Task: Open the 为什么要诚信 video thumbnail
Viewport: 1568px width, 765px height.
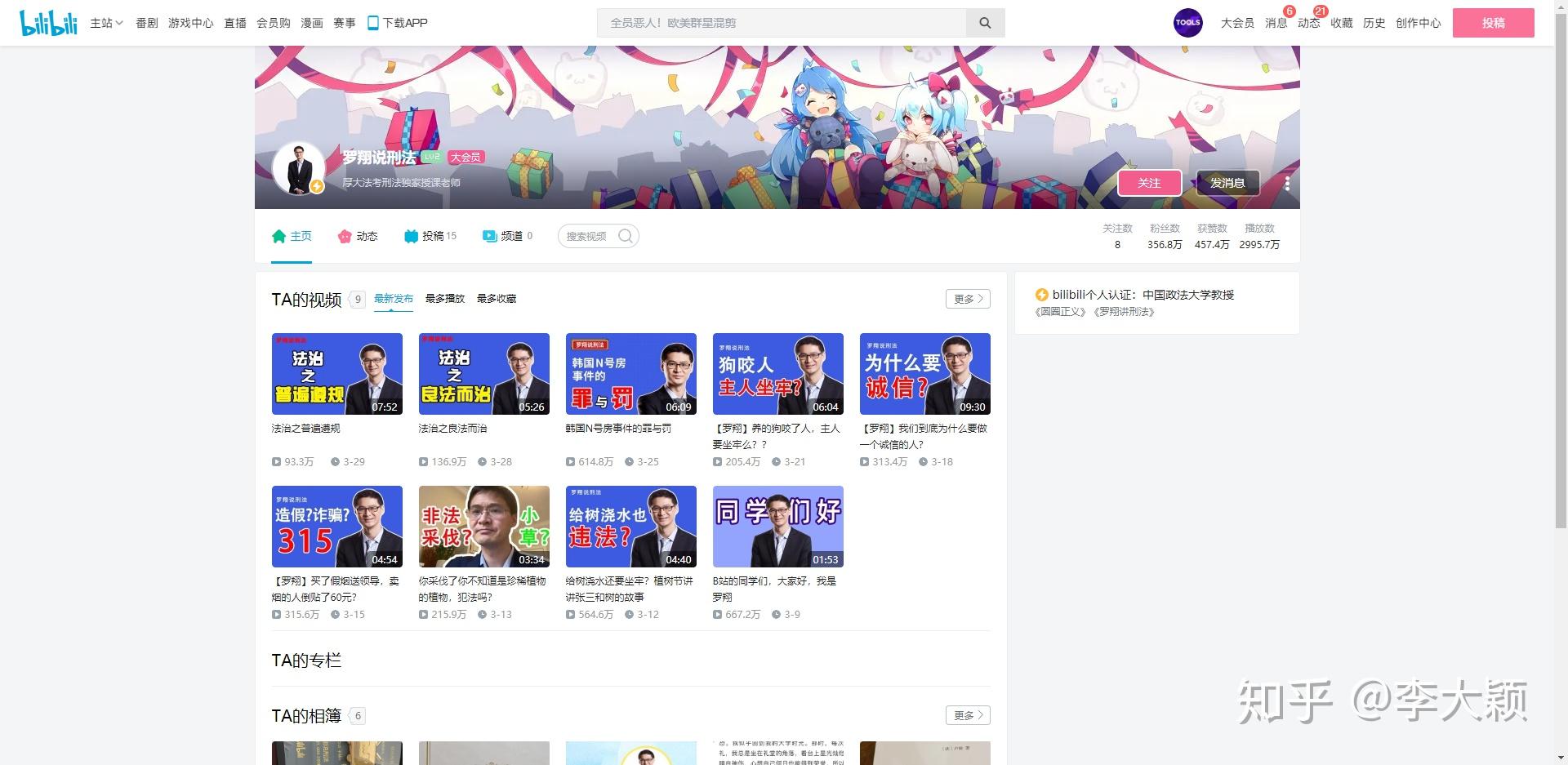Action: point(925,374)
